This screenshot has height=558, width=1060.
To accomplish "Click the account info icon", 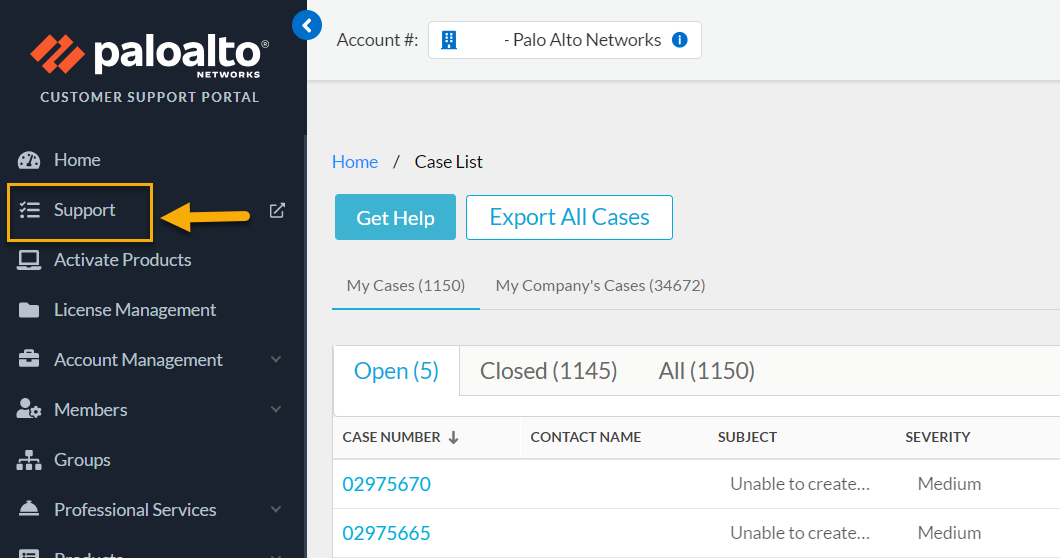I will [680, 40].
